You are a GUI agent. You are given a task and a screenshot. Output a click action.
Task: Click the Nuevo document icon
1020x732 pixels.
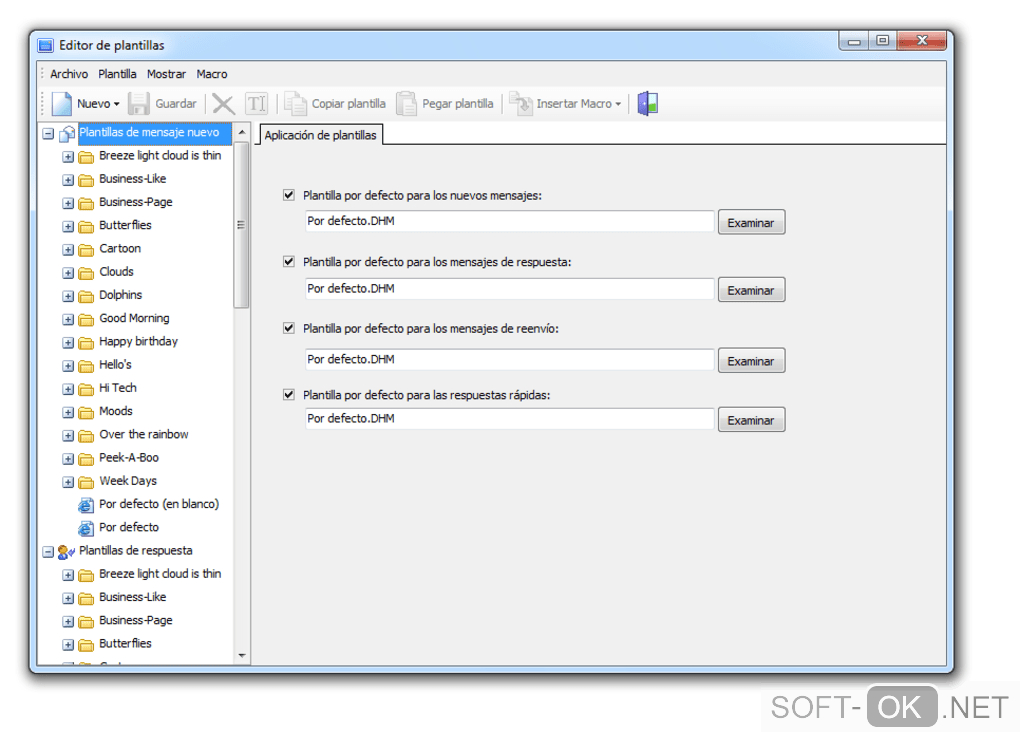(x=62, y=103)
